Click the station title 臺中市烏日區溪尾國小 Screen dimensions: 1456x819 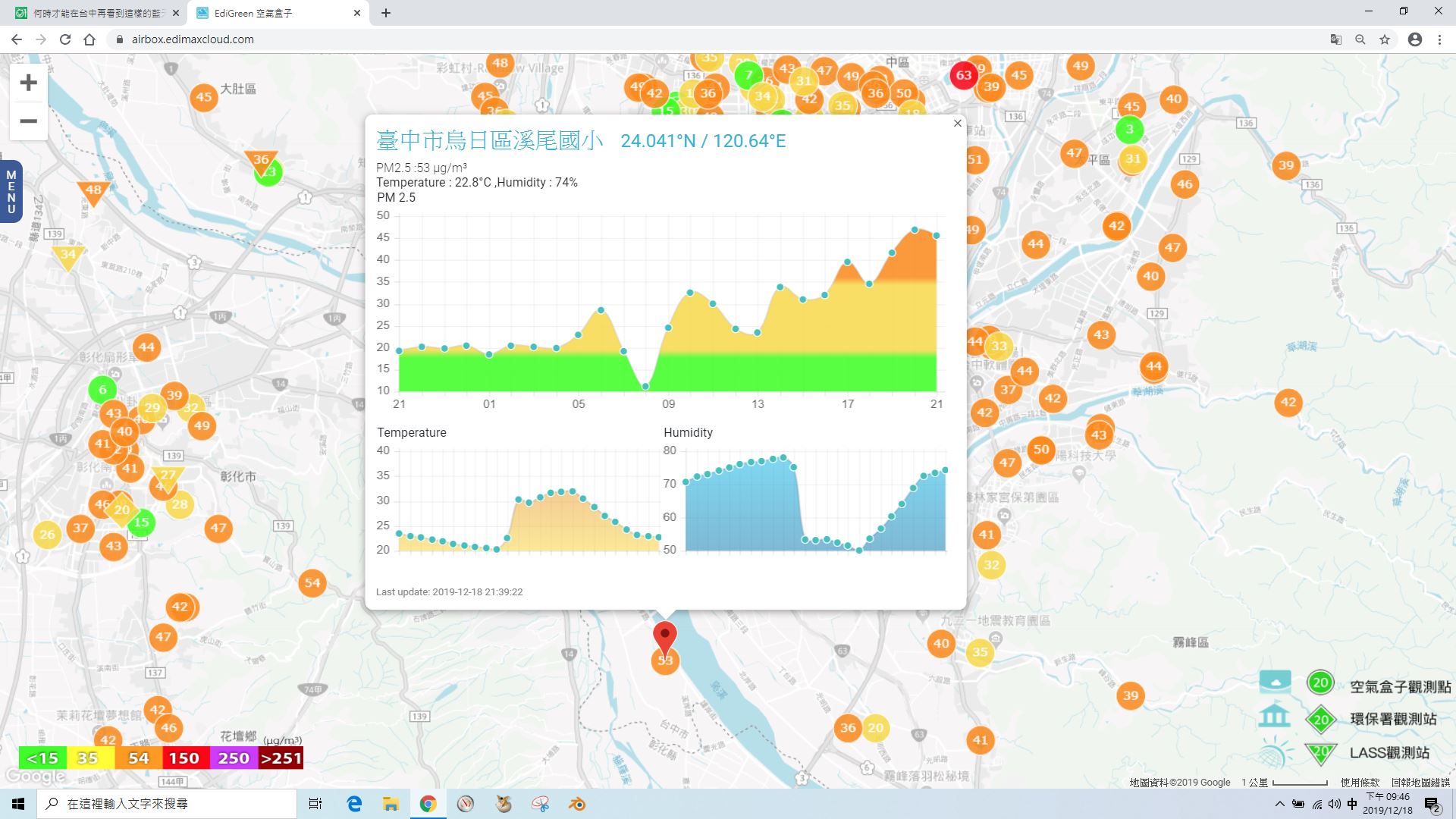(490, 140)
